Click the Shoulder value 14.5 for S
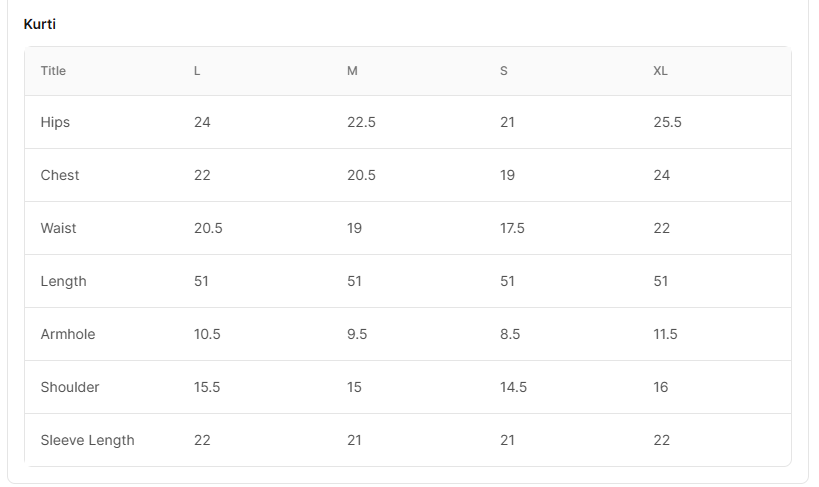819x487 pixels. tap(513, 387)
